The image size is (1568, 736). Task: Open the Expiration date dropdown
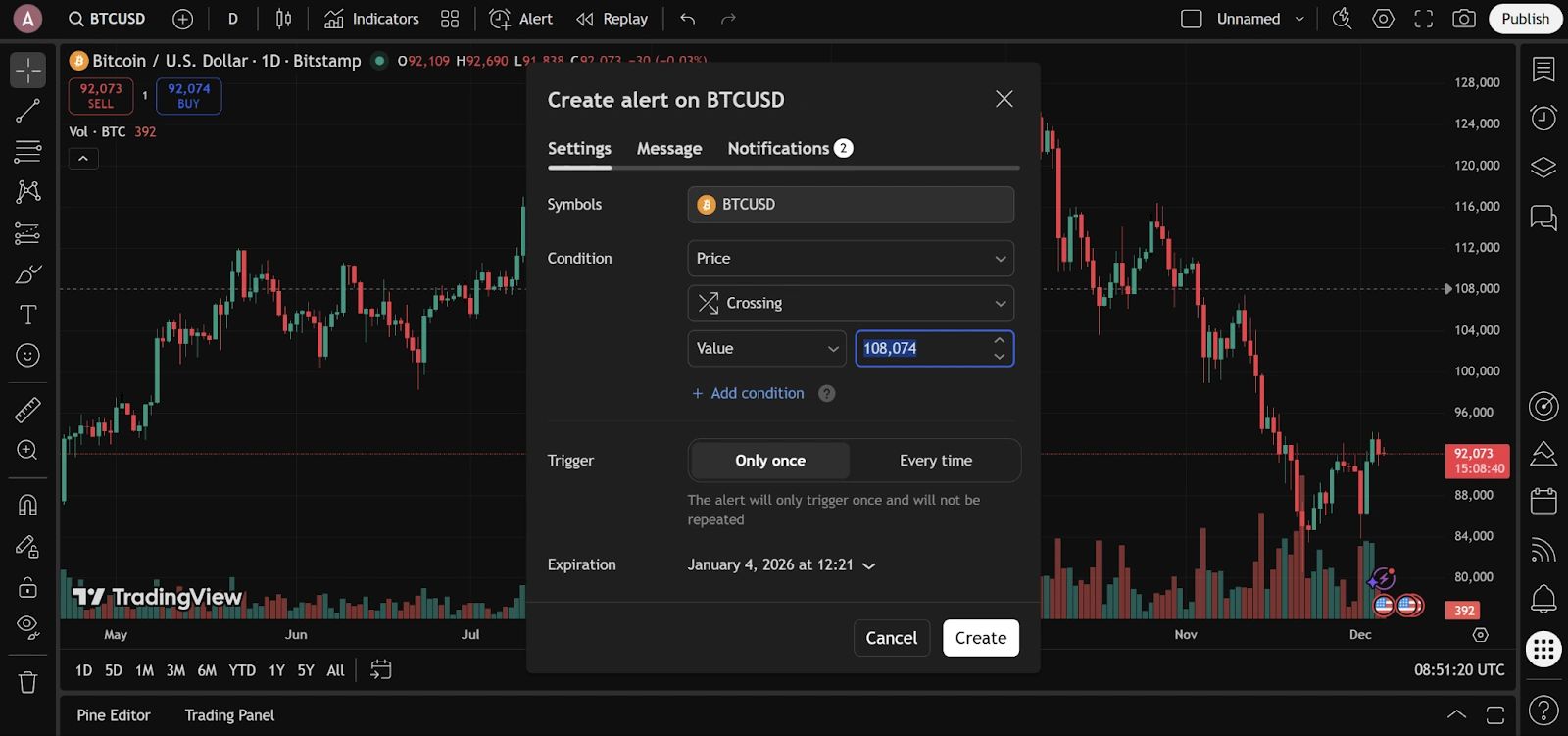point(781,565)
